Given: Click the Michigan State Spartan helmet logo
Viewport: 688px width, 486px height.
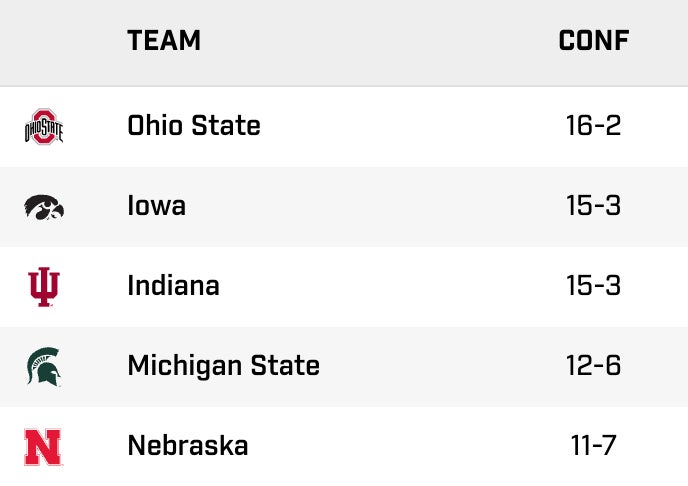Looking at the screenshot, I should [43, 366].
